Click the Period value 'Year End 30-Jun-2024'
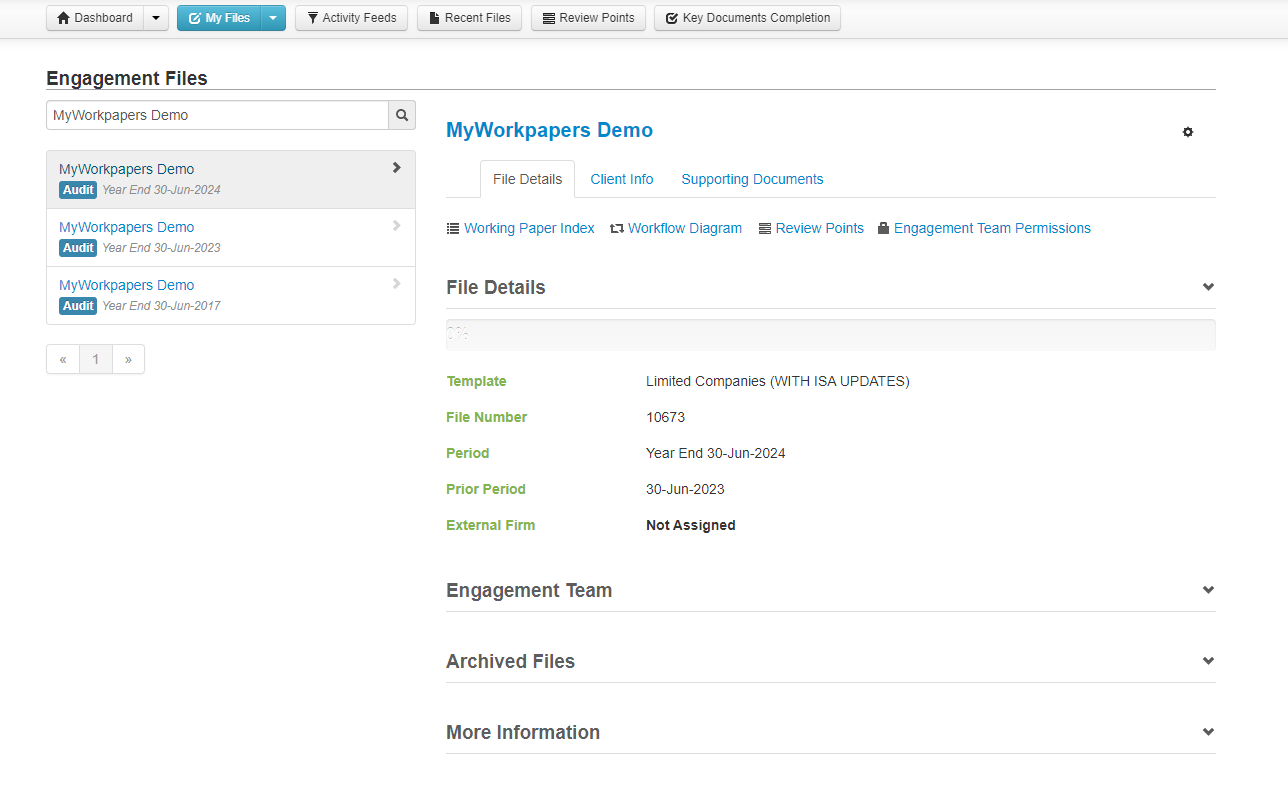This screenshot has height=803, width=1288. 716,453
